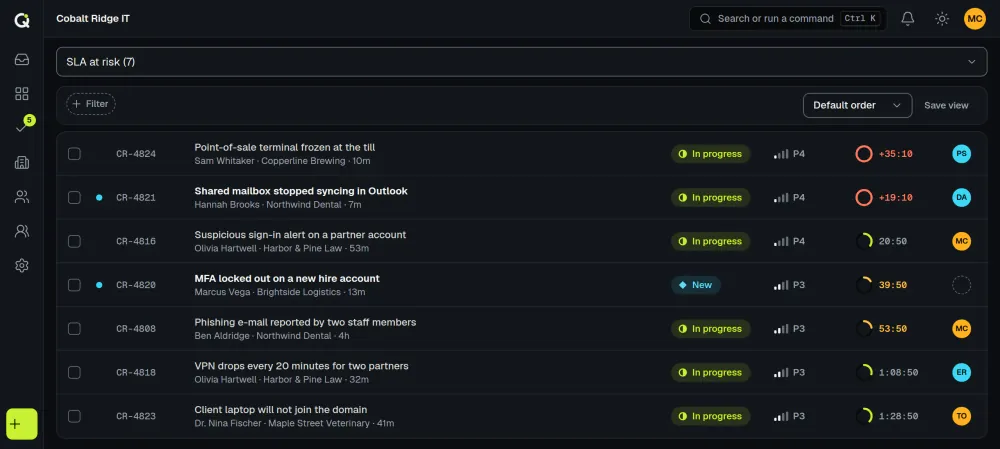Open the companies building icon
Image resolution: width=1000 pixels, height=449 pixels.
point(22,162)
